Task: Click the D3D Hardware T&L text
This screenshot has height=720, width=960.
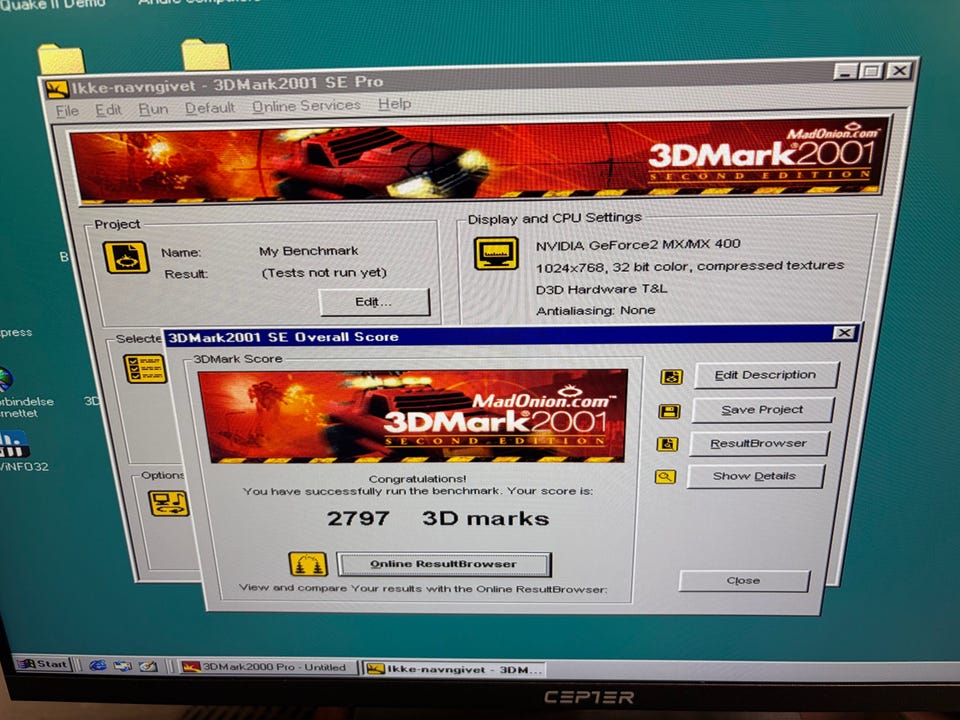Action: tap(601, 289)
